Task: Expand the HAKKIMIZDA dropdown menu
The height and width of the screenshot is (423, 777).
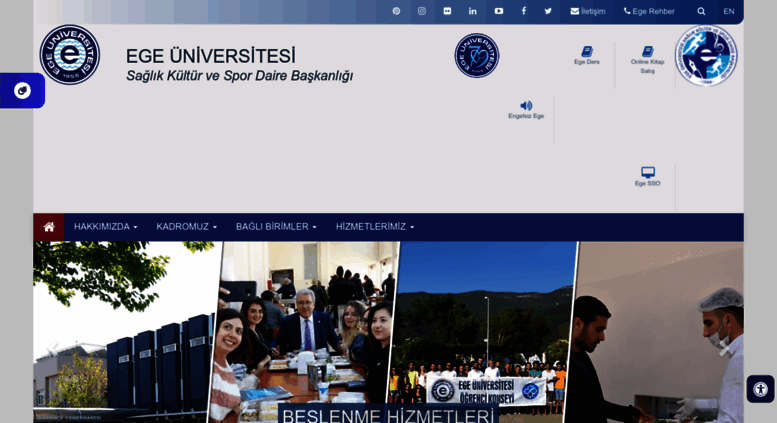Action: tap(106, 227)
